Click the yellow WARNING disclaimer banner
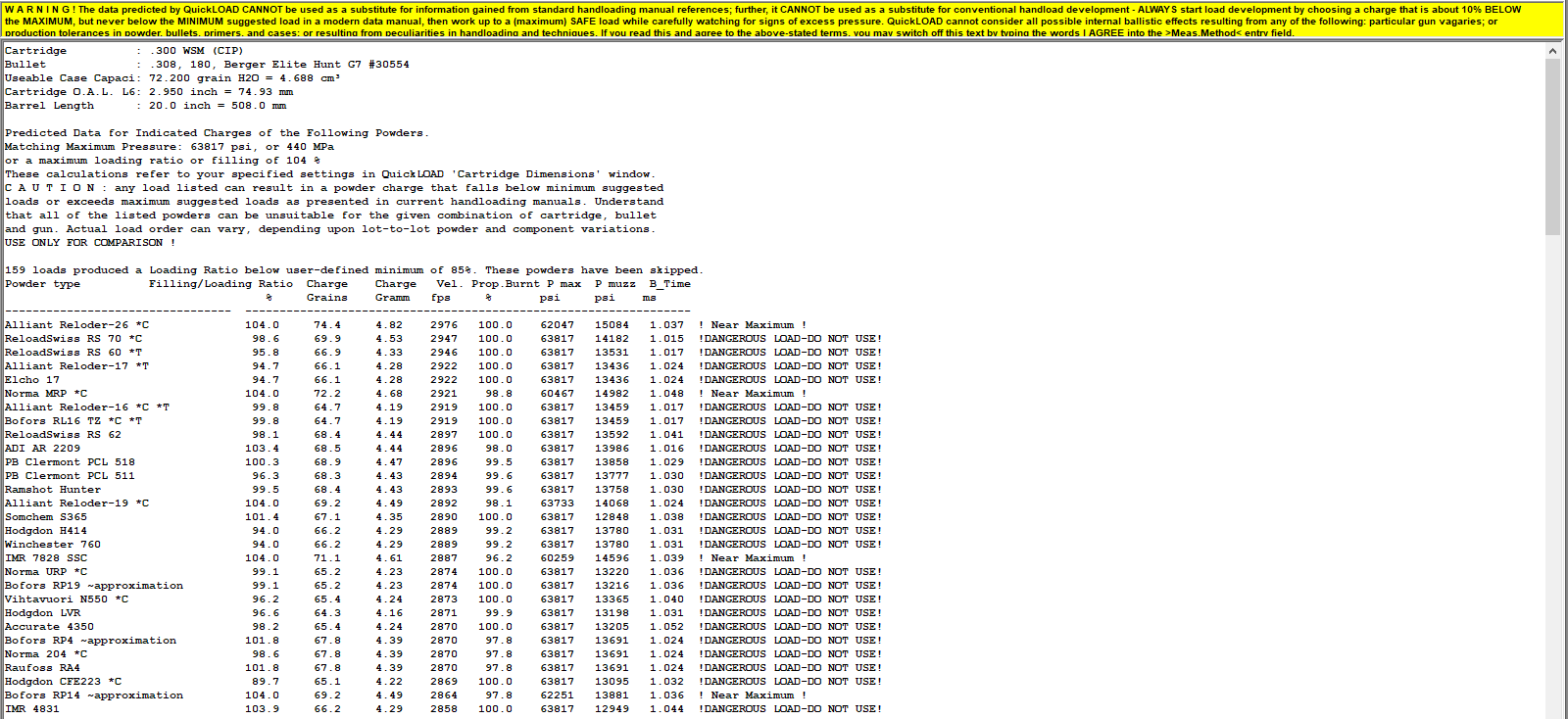Viewport: 1568px width, 719px height. click(x=784, y=20)
